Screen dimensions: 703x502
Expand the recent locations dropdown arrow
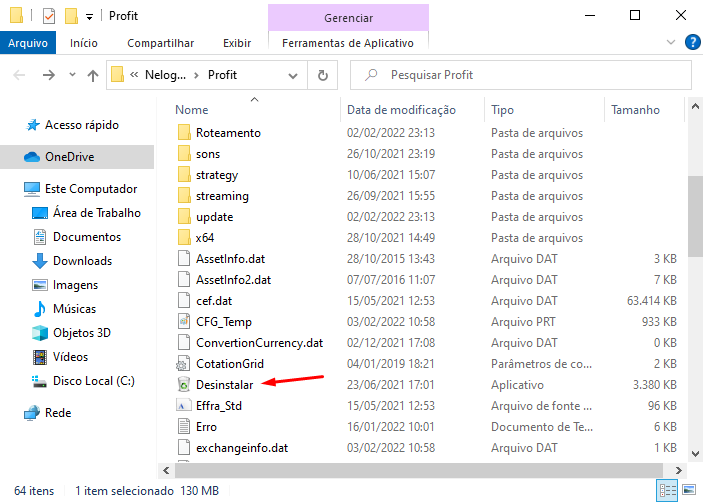[70, 76]
